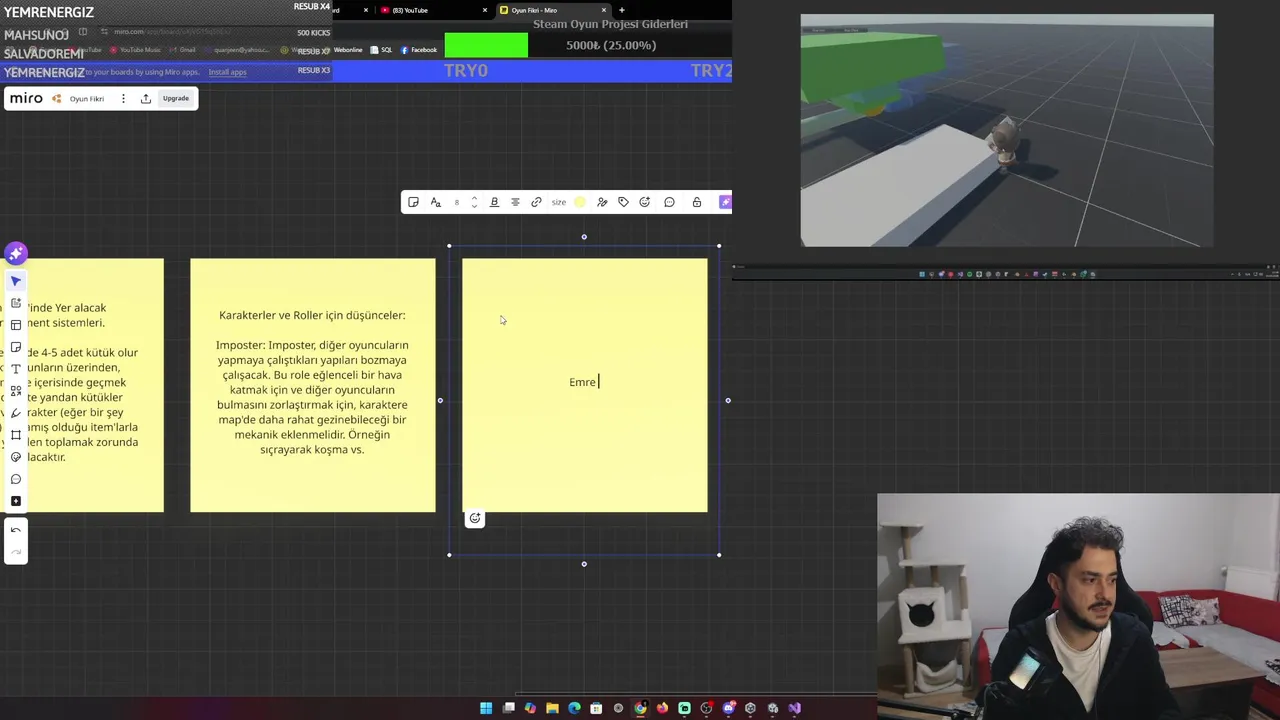Open the Windows Start menu
This screenshot has width=1280, height=720.
click(486, 708)
